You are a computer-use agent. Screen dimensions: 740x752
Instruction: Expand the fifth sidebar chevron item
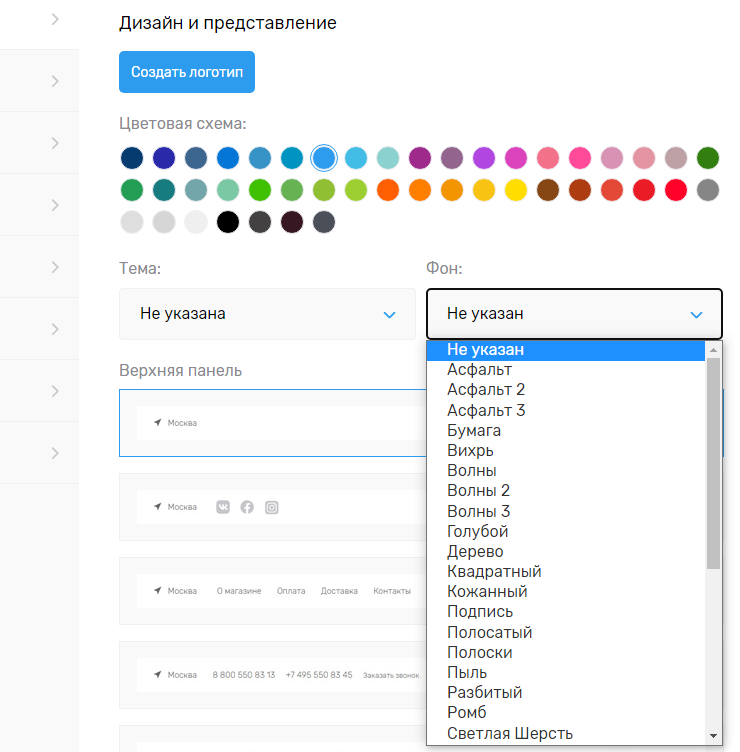point(55,267)
